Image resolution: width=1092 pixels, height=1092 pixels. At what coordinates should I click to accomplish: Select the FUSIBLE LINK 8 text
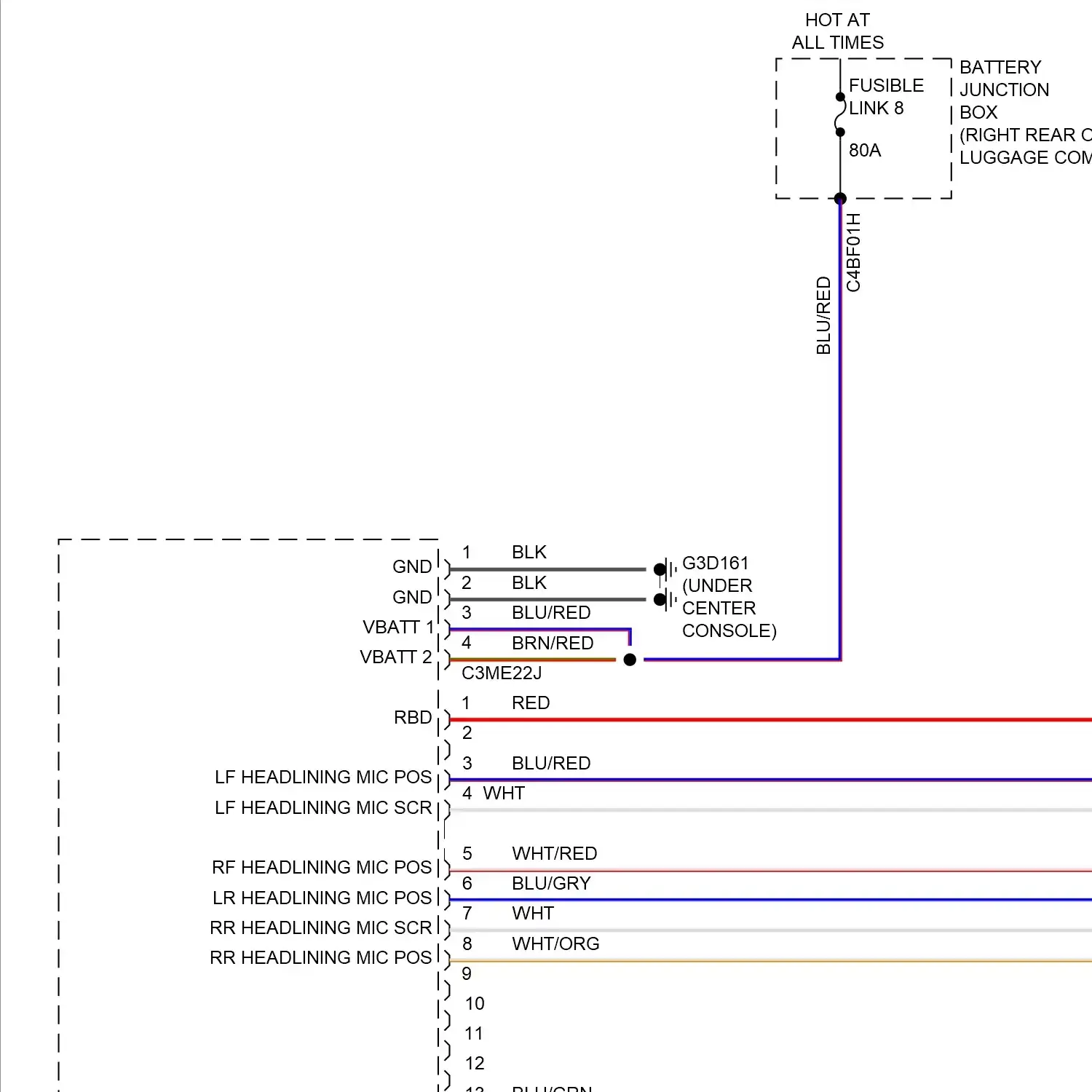pos(885,97)
